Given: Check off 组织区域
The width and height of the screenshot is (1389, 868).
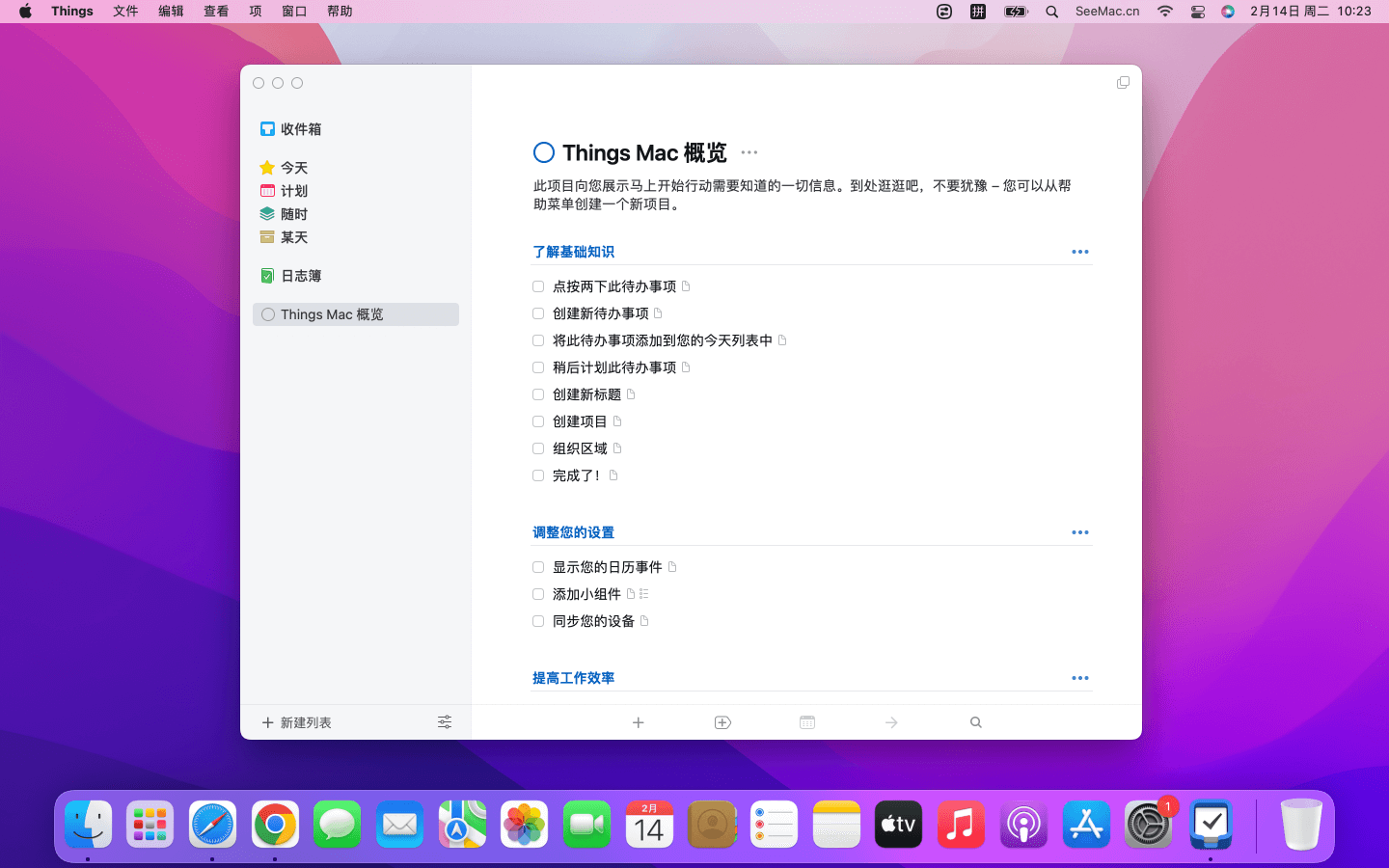Looking at the screenshot, I should (x=538, y=448).
